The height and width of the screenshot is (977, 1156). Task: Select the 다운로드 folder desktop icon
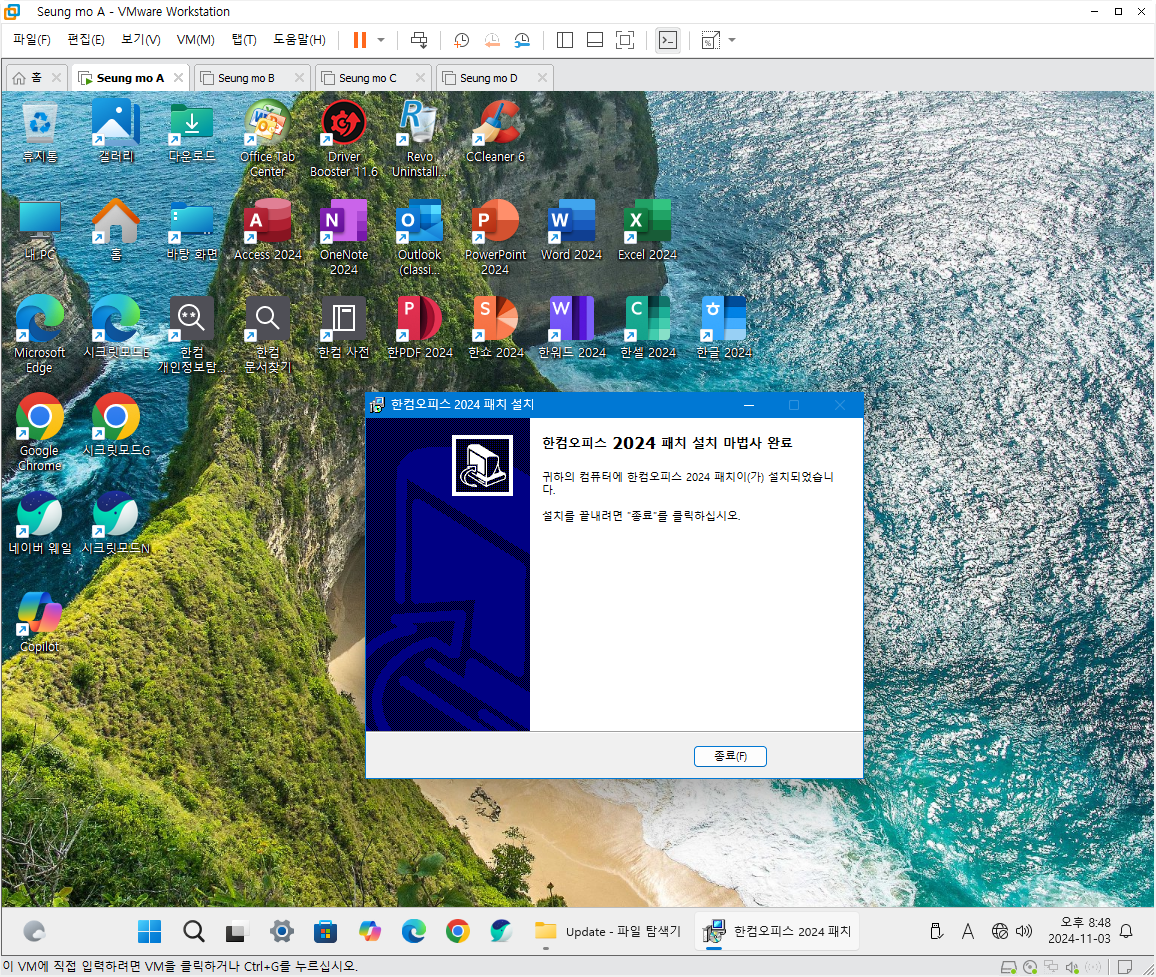click(x=192, y=133)
